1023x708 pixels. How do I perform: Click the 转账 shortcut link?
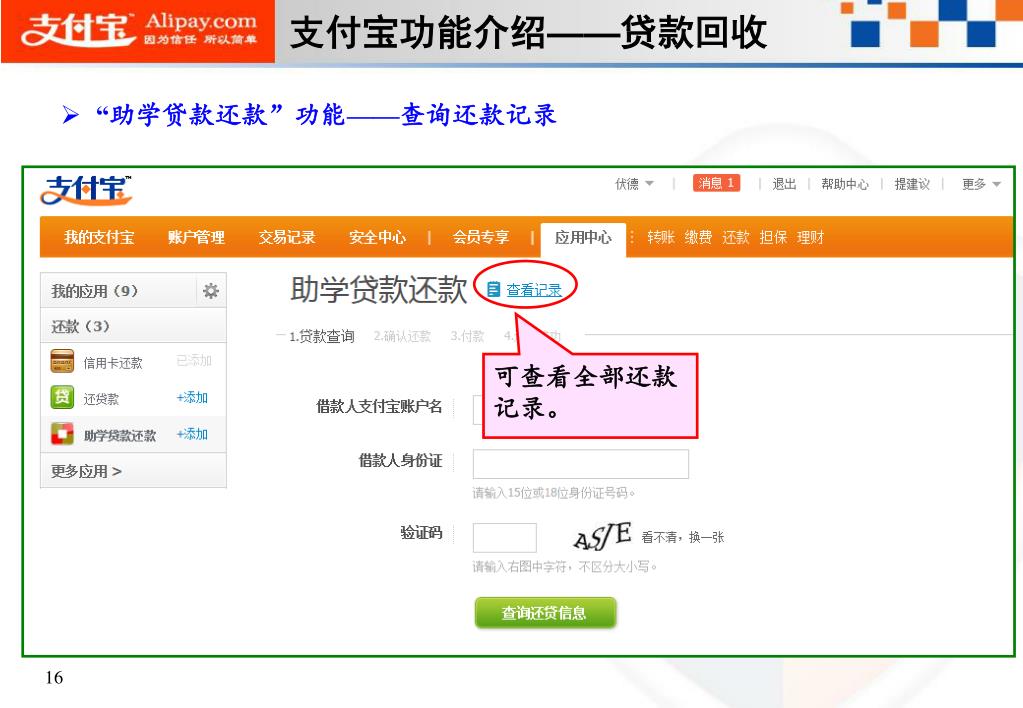tap(660, 238)
